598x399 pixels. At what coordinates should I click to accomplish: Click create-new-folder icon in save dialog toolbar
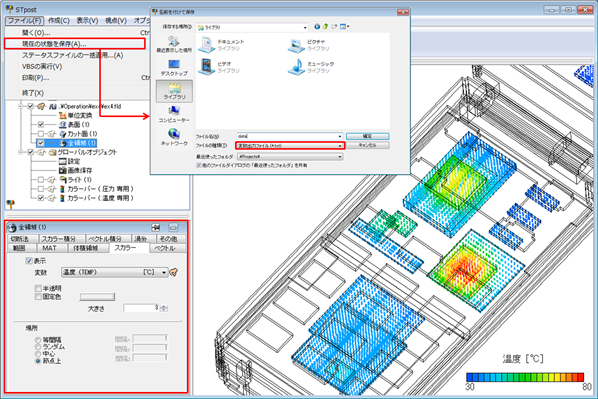(x=334, y=26)
